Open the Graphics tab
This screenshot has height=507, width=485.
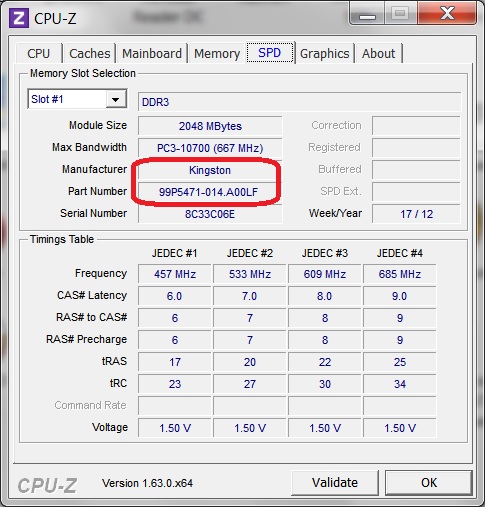(325, 53)
